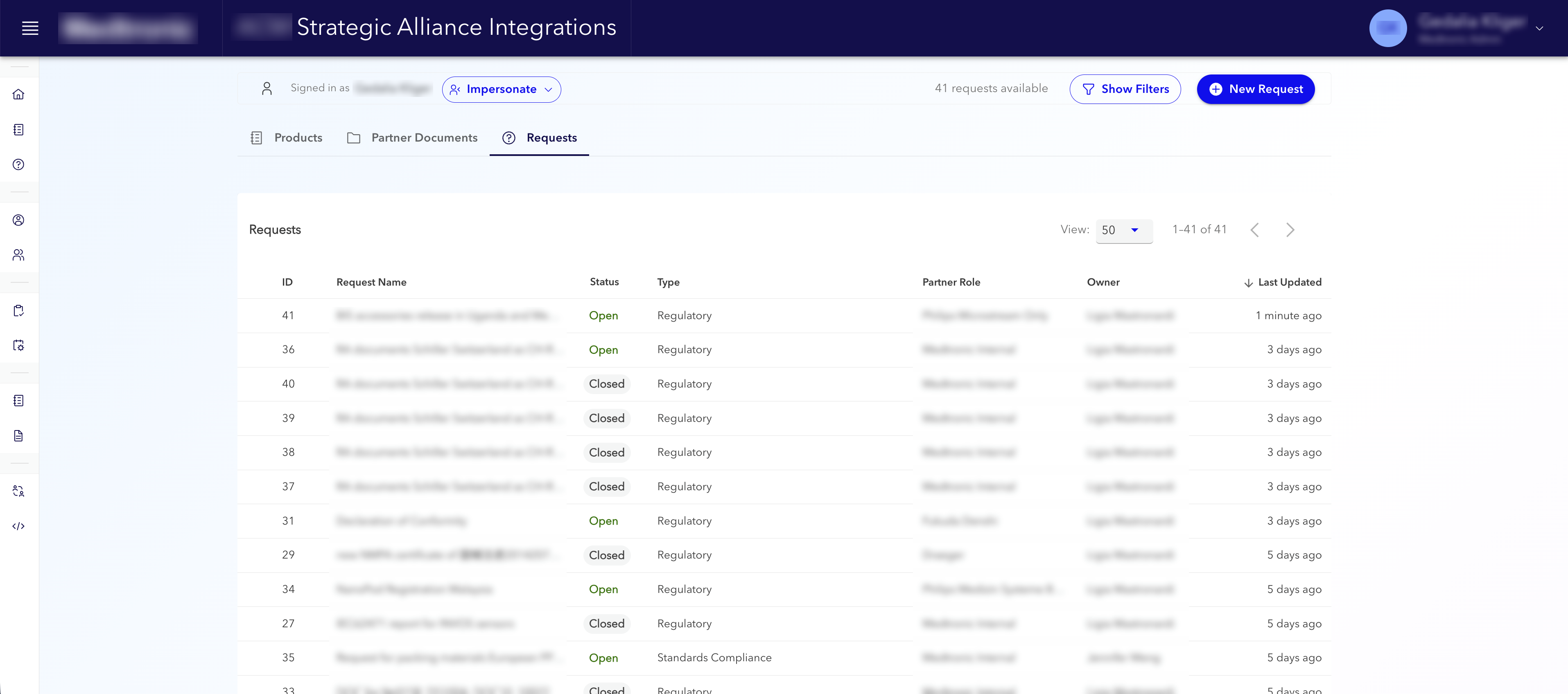The height and width of the screenshot is (694, 1568).
Task: Switch to the Products tab
Action: [298, 138]
